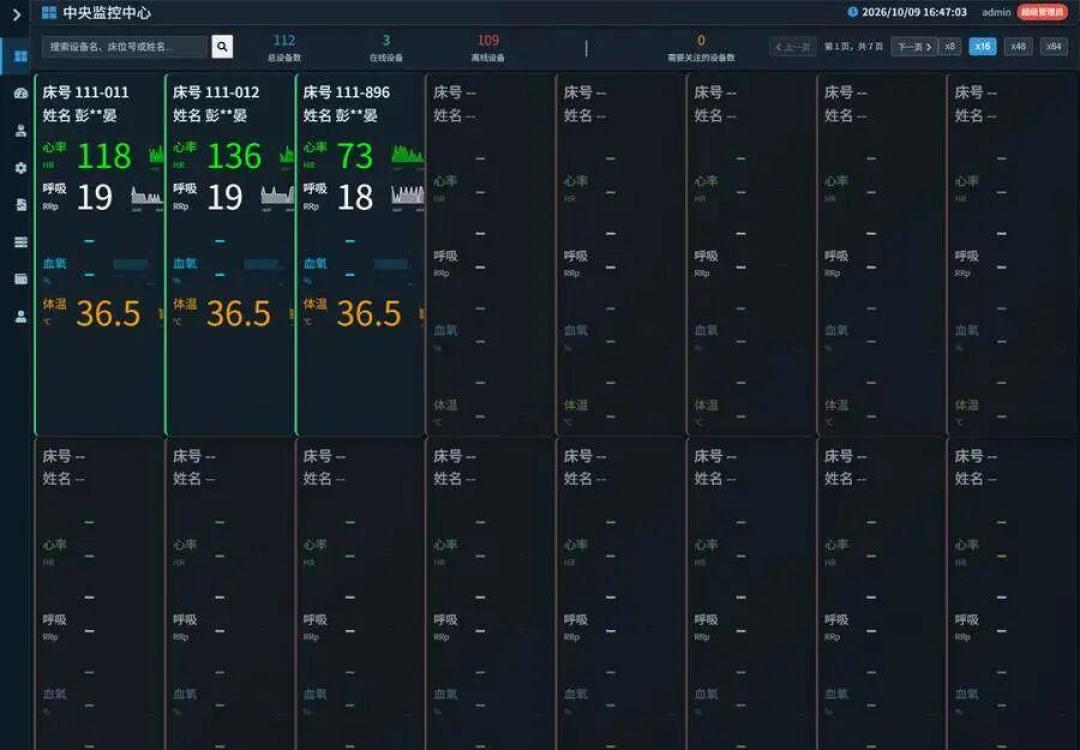Click the admin username
The image size is (1080, 750).
996,12
